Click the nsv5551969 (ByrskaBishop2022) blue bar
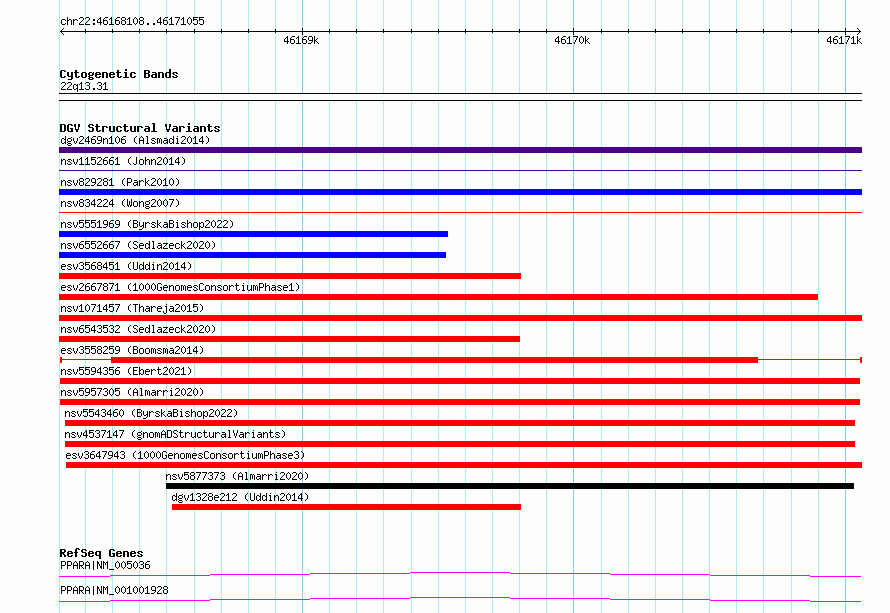 (x=253, y=234)
